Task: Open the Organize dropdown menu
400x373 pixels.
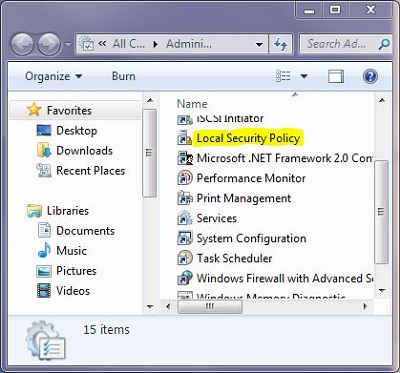Action: (53, 76)
